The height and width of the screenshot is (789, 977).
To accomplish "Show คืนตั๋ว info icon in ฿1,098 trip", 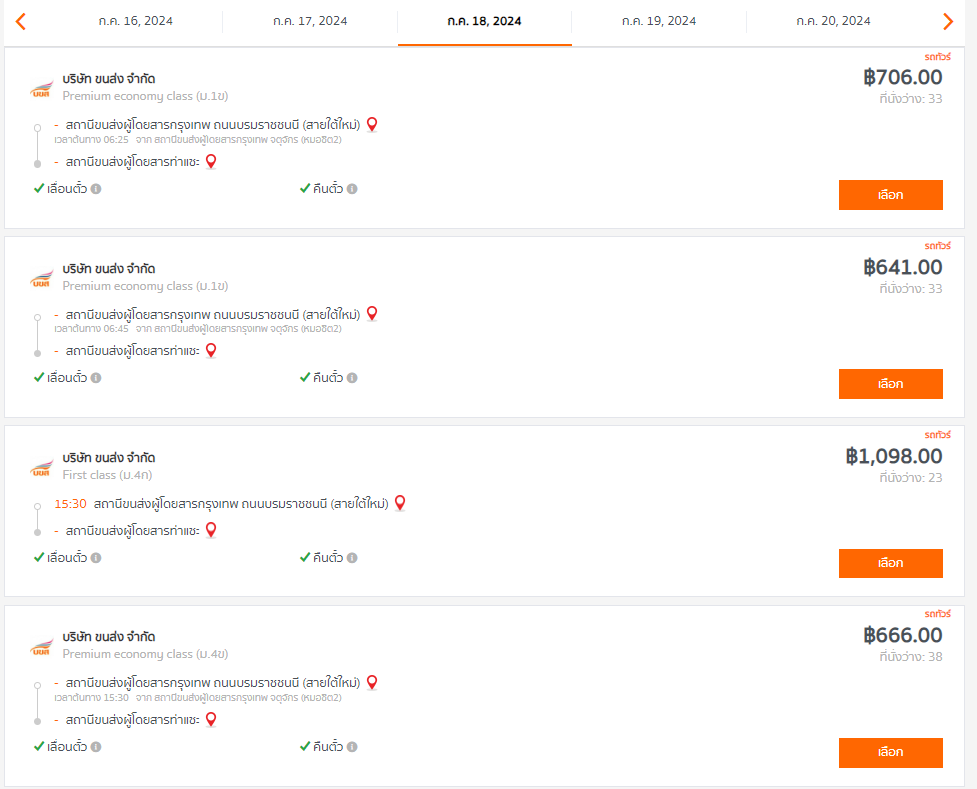I will pyautogui.click(x=352, y=558).
